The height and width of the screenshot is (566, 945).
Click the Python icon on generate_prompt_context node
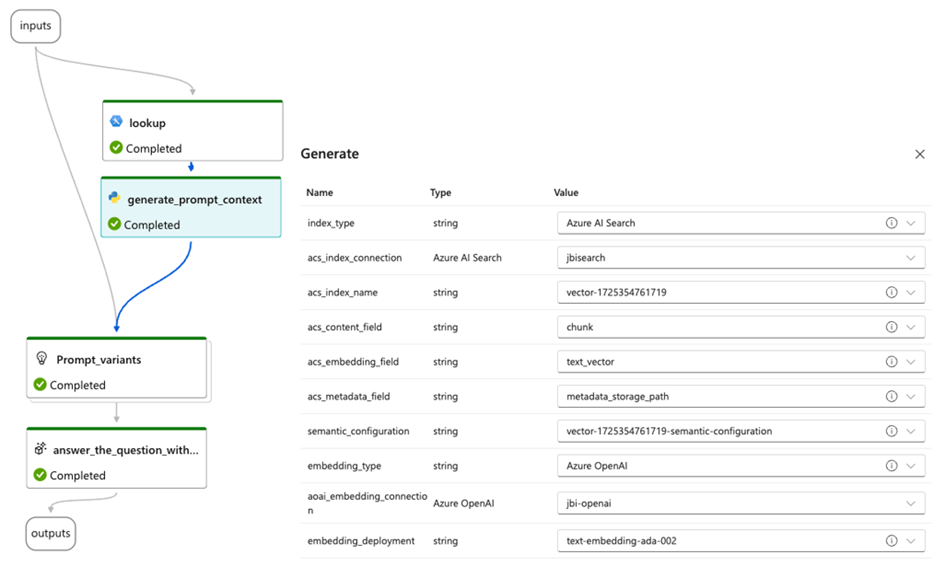115,198
